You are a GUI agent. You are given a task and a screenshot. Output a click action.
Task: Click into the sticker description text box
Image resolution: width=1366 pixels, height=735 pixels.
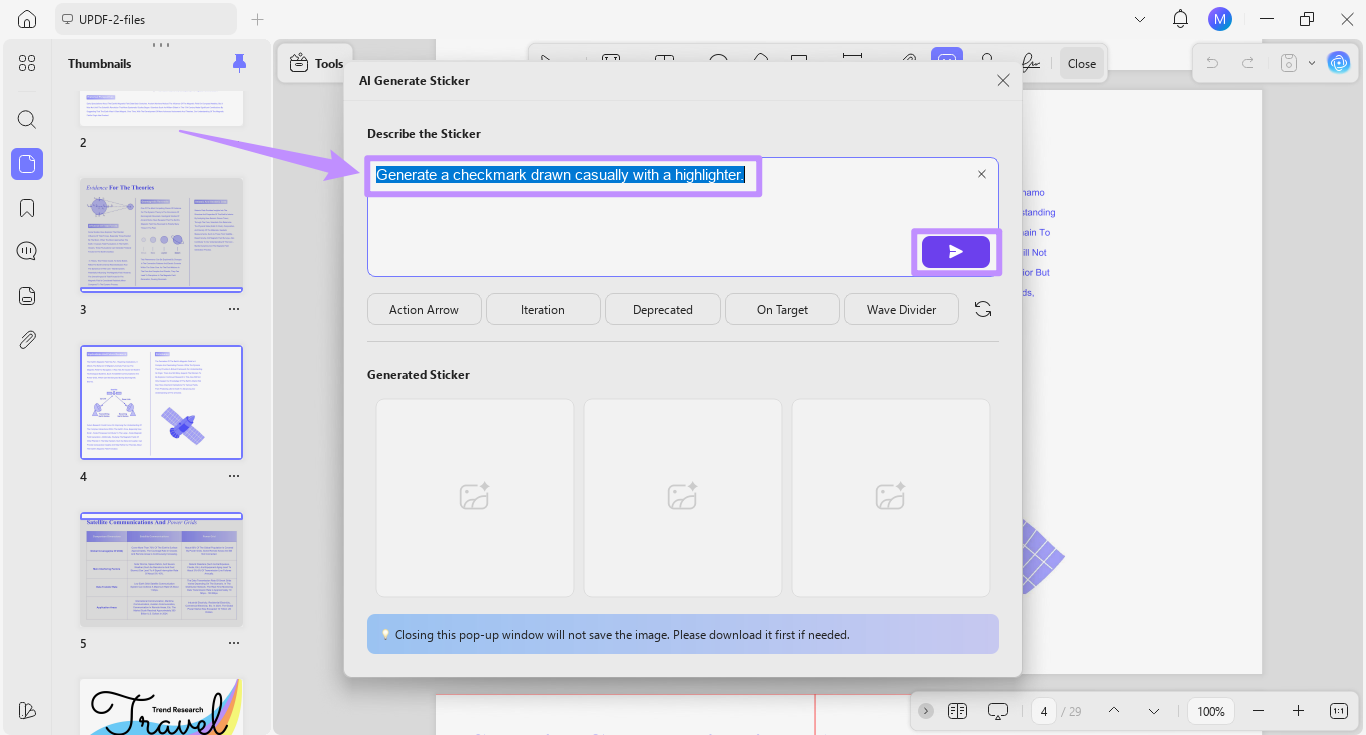682,217
